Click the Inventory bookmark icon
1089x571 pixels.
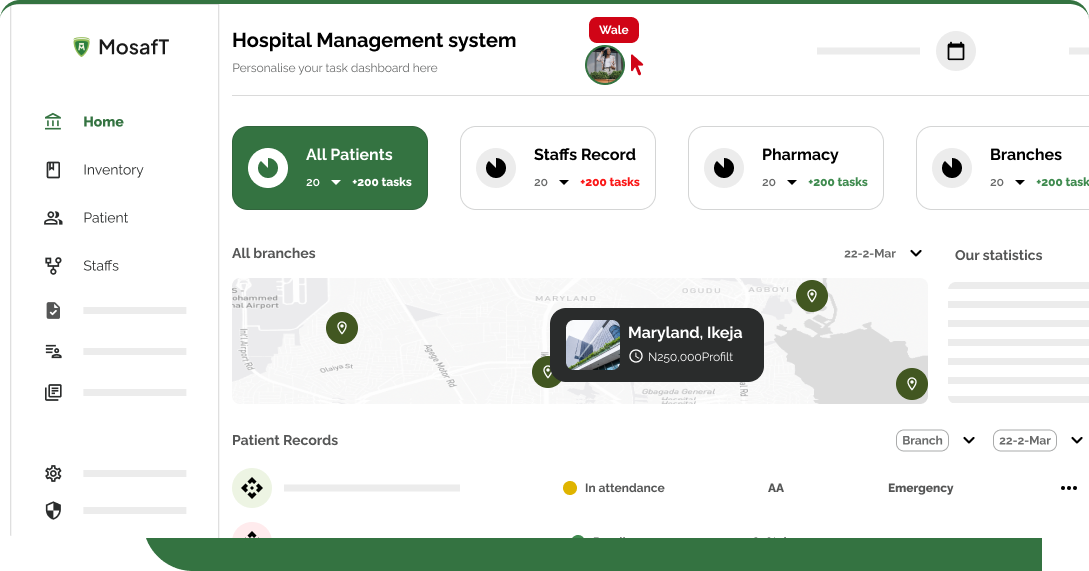pos(53,169)
